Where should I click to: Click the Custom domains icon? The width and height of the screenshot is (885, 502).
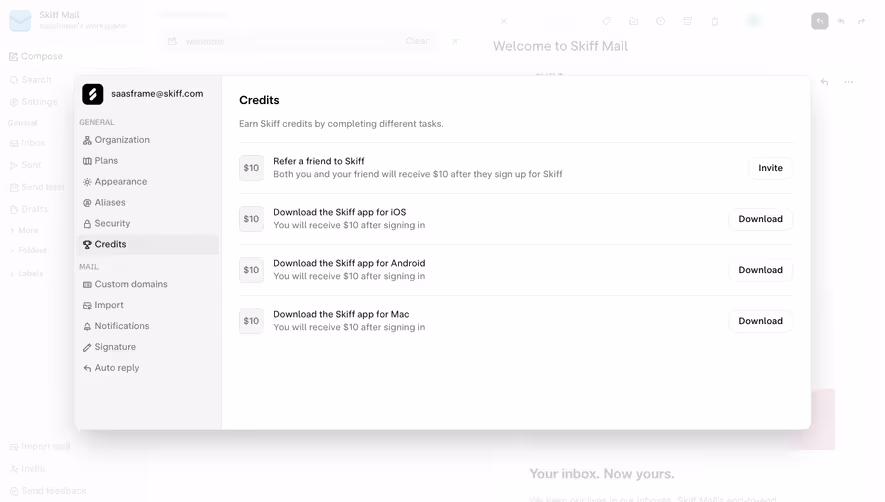point(87,285)
